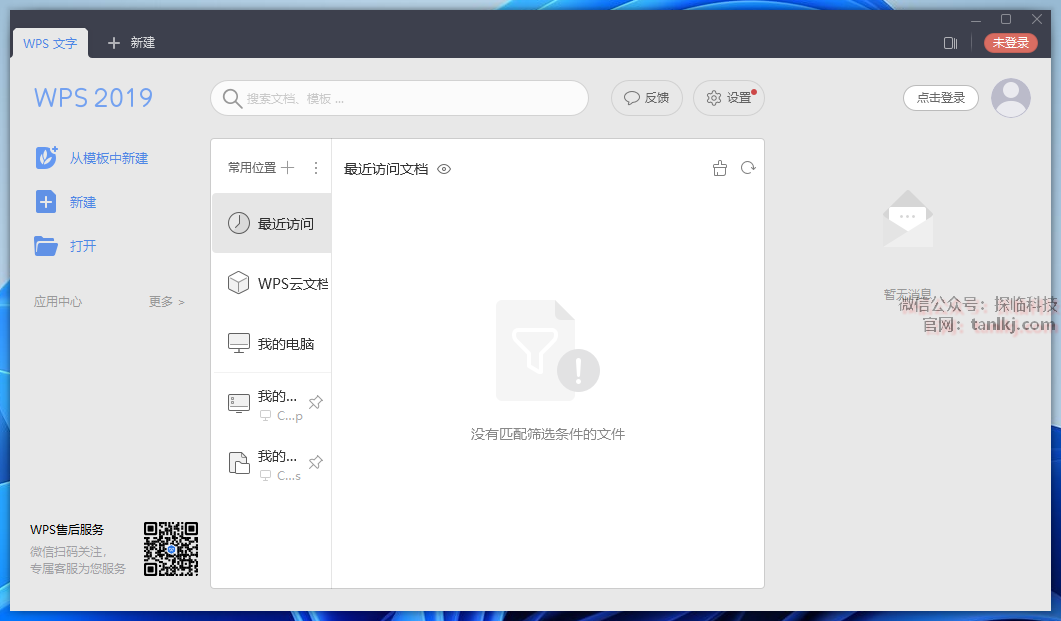The width and height of the screenshot is (1061, 621).
Task: Click the 新建 plus icon in sidebar
Action: coord(46,202)
